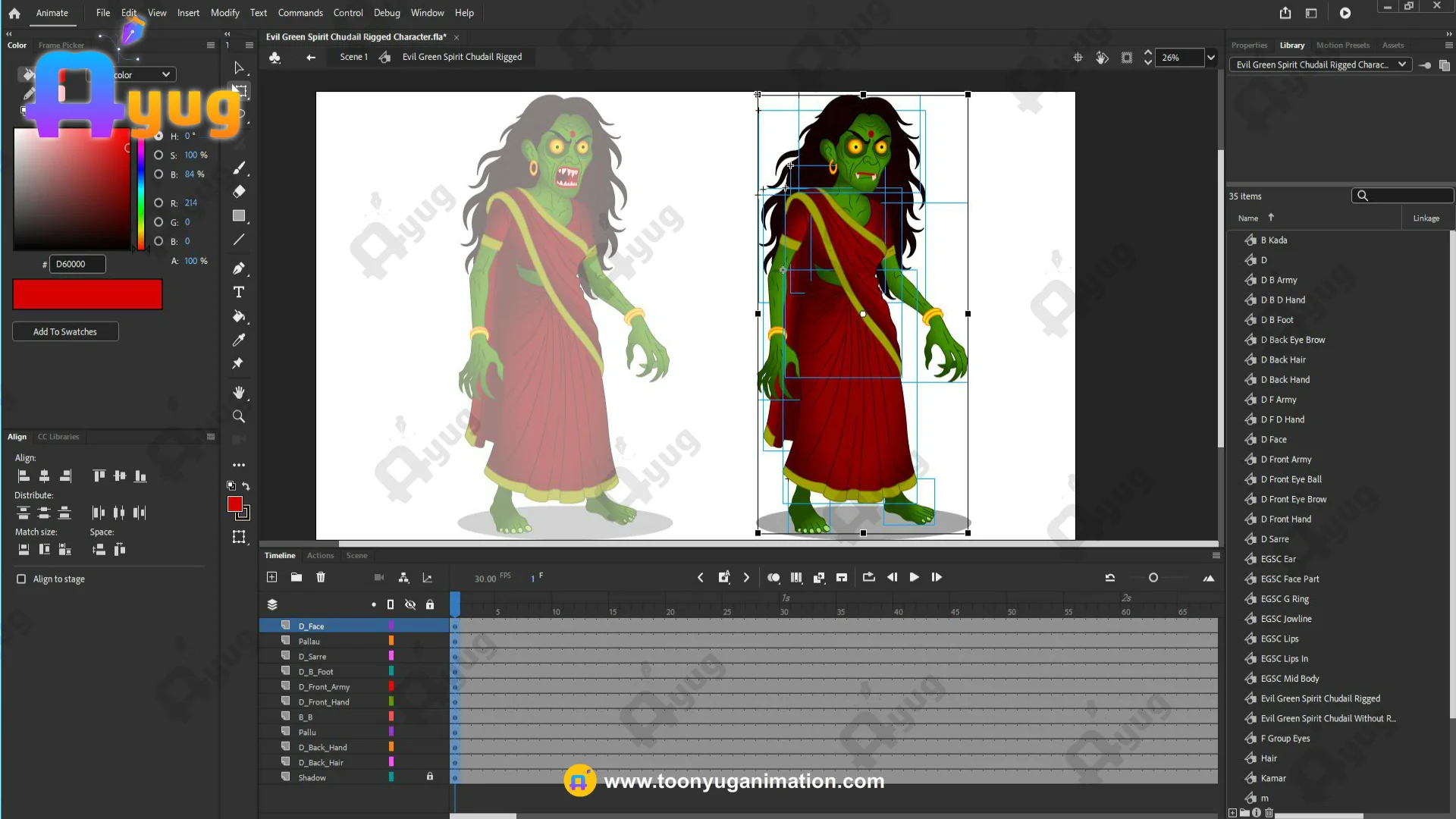The height and width of the screenshot is (819, 1456).
Task: Click the red fill color swatch
Action: pos(235,505)
